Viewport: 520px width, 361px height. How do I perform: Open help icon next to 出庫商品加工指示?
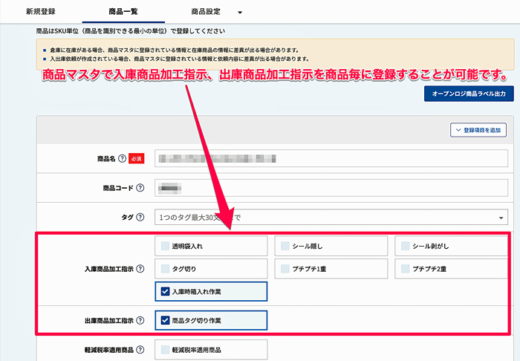[140, 320]
